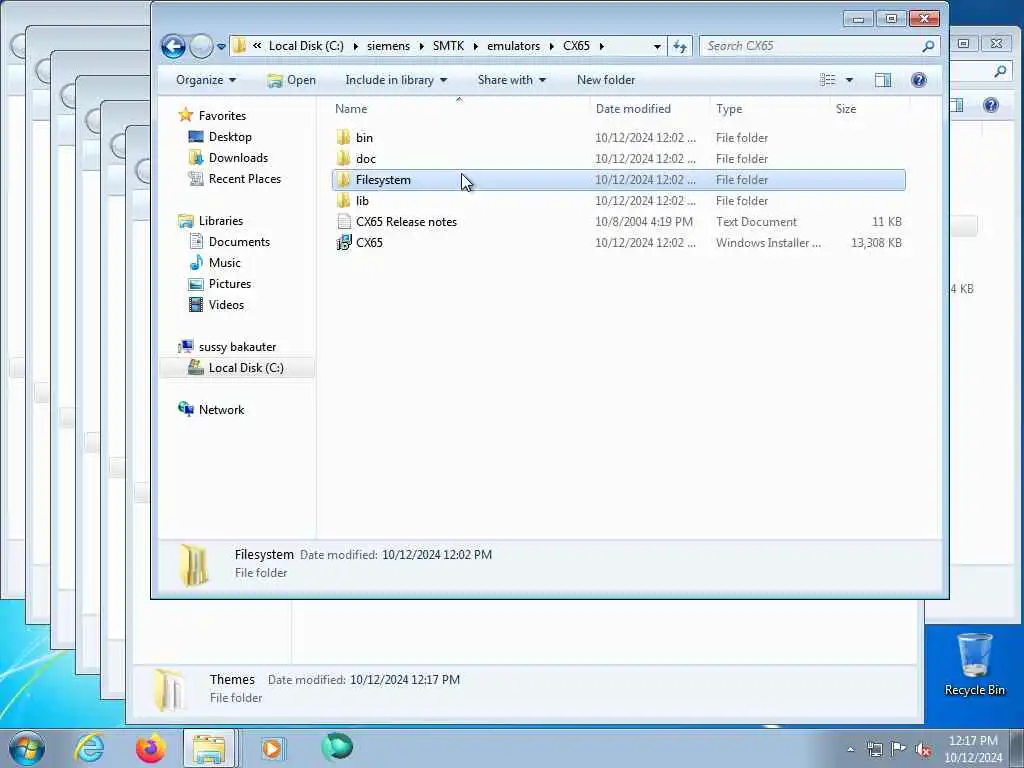Go back using the Back arrow button
The height and width of the screenshot is (768, 1024).
(x=173, y=46)
